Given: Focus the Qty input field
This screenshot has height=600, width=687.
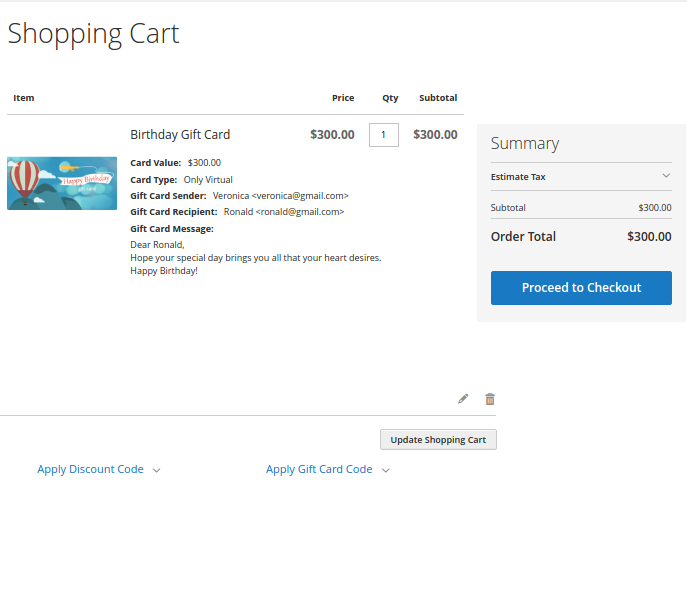Looking at the screenshot, I should tap(383, 135).
